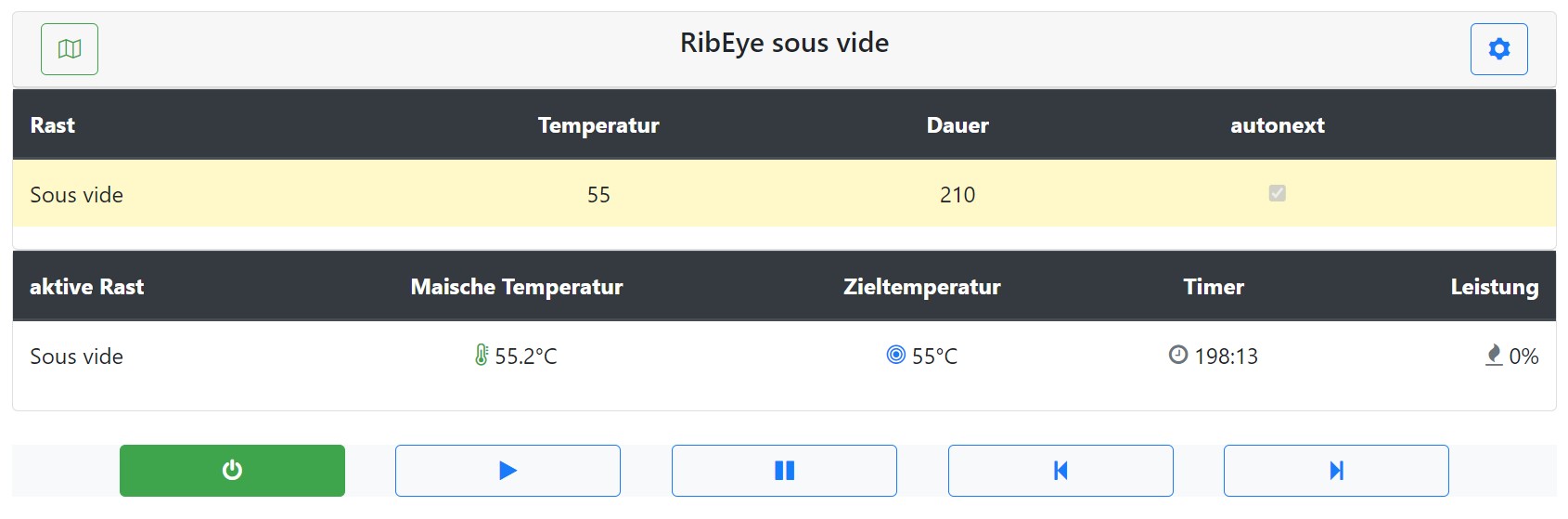Click the 198:13 timer value
The image size is (1568, 519).
click(1227, 357)
